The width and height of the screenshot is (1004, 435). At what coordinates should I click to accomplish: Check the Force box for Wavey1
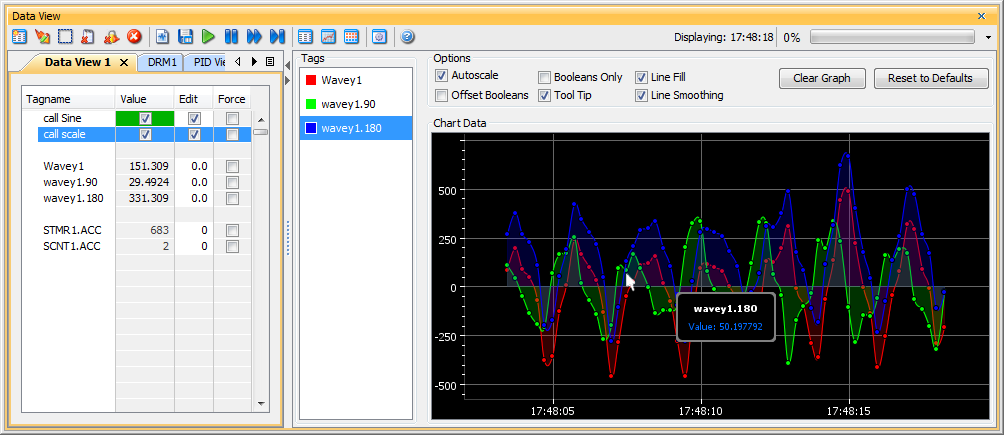tap(232, 166)
